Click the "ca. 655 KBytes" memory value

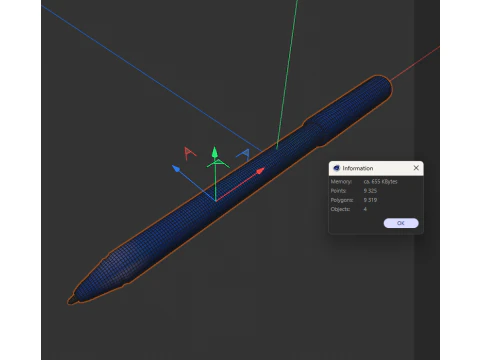[x=380, y=182]
